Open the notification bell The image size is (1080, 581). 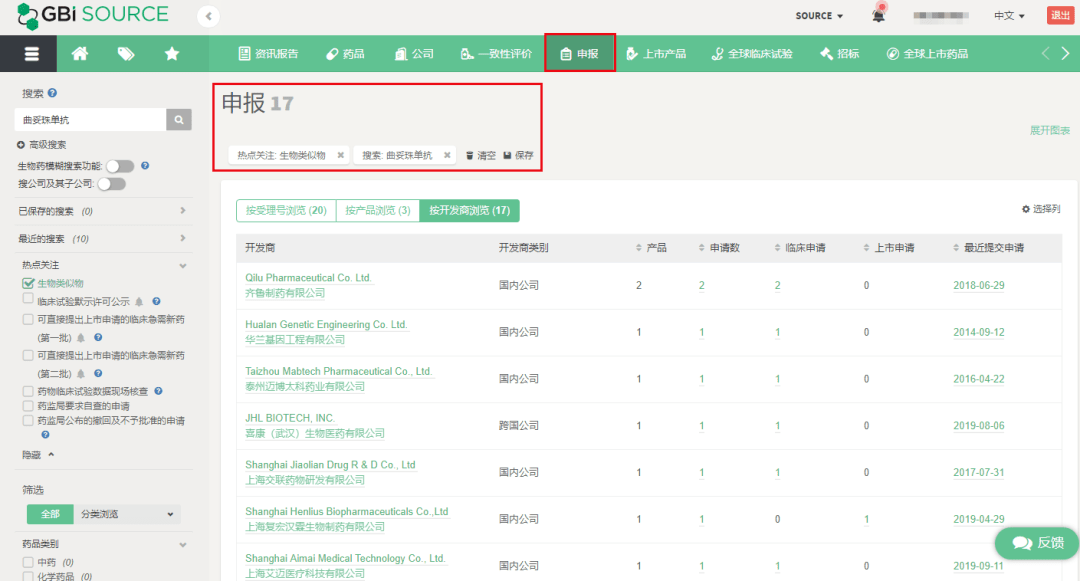click(878, 15)
